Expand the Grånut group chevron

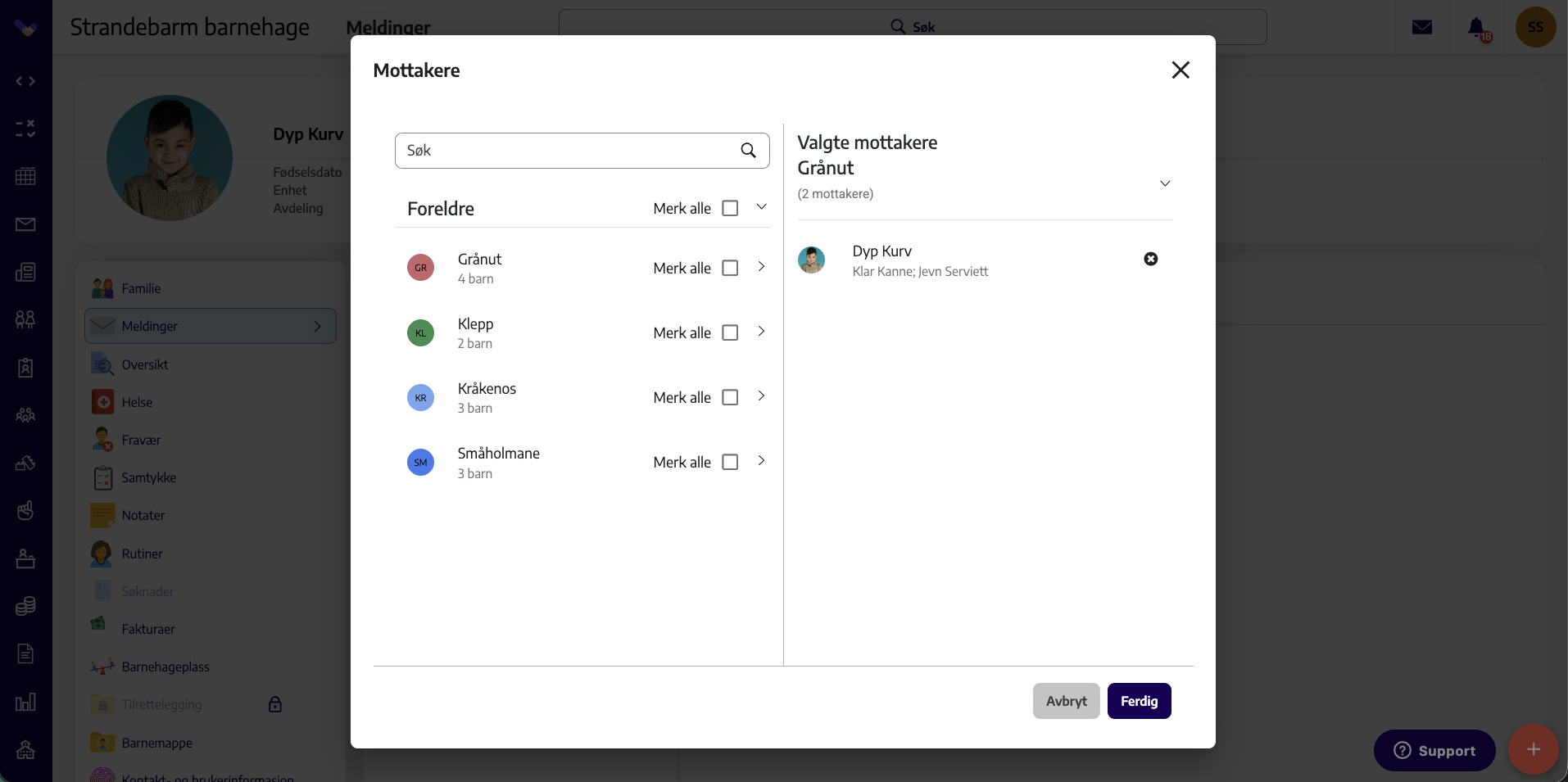pos(761,267)
